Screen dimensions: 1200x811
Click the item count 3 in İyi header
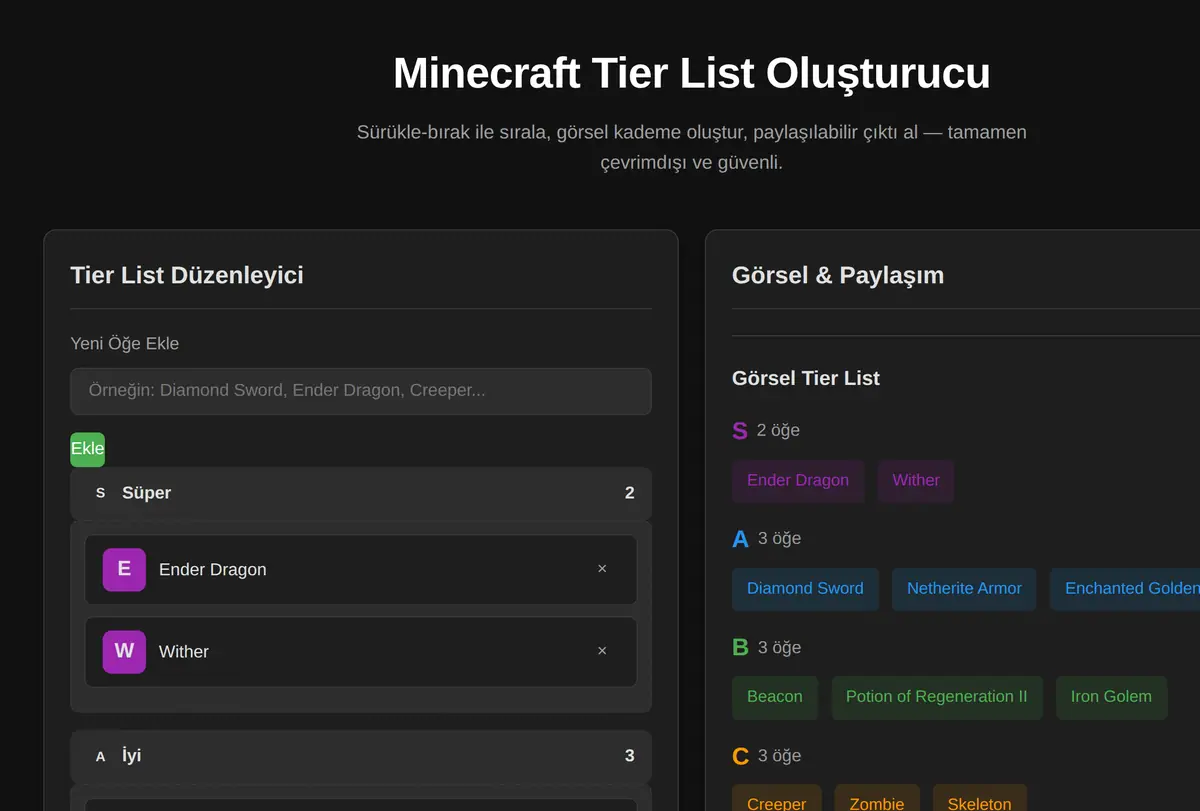(x=629, y=756)
